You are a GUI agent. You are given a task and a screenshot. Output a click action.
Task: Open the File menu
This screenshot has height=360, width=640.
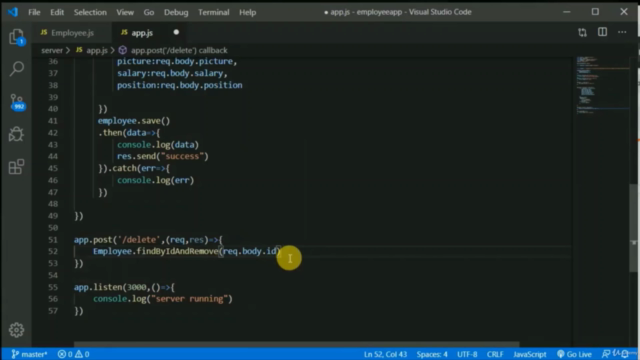[34, 12]
